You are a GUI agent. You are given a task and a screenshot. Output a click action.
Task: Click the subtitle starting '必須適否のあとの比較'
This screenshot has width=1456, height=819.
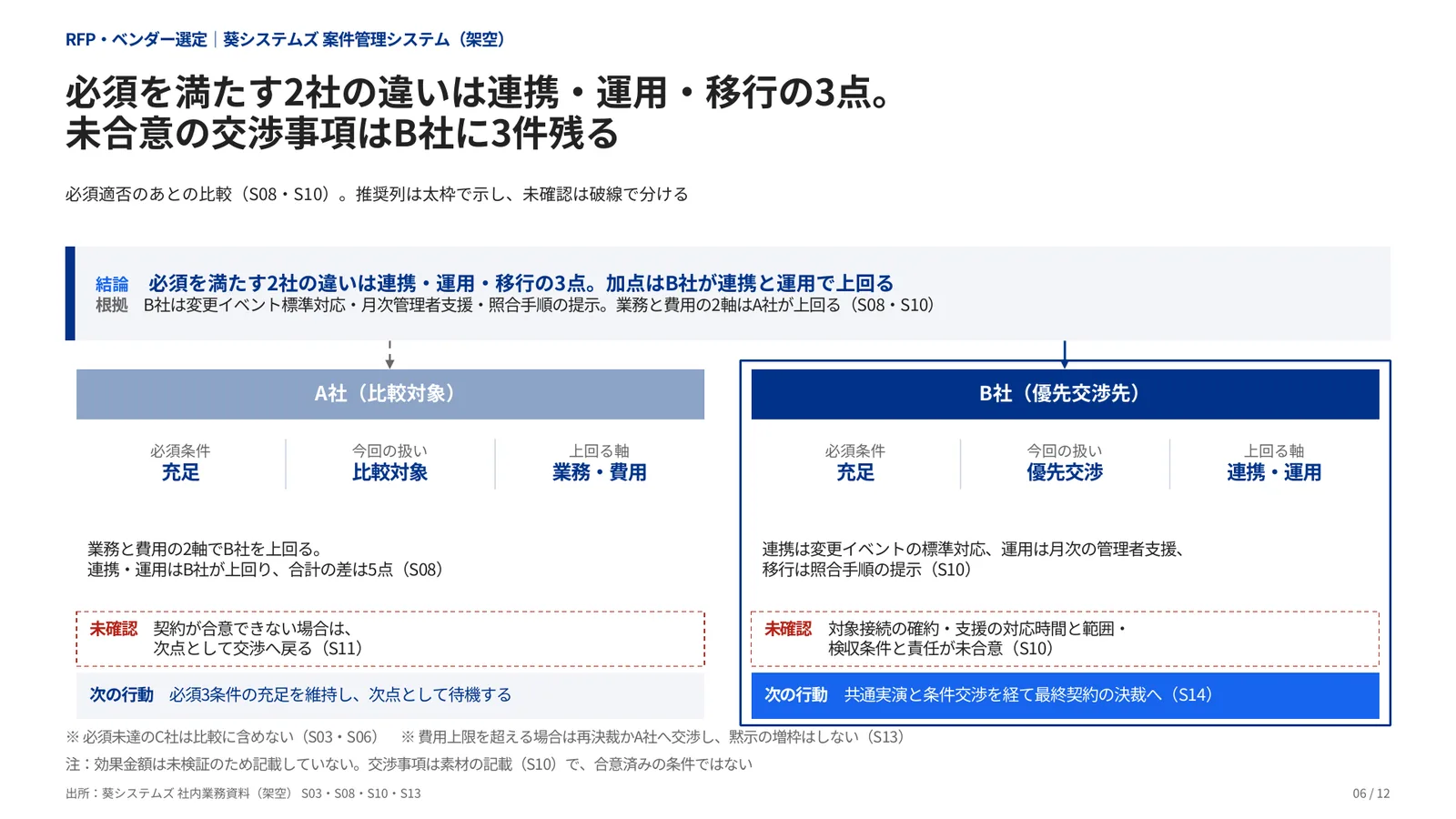[377, 194]
